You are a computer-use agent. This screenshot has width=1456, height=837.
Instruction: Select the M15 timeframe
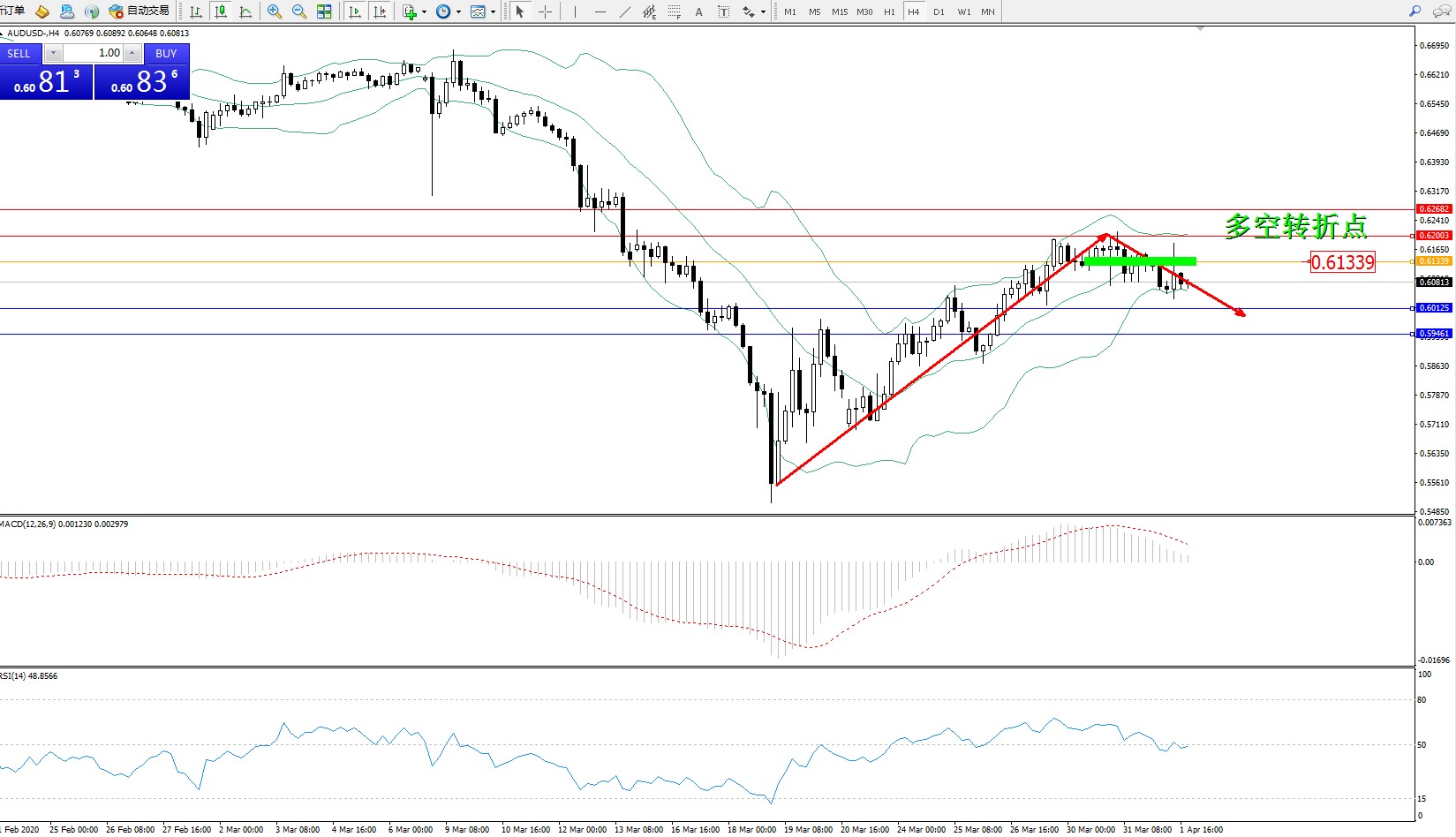(x=839, y=11)
